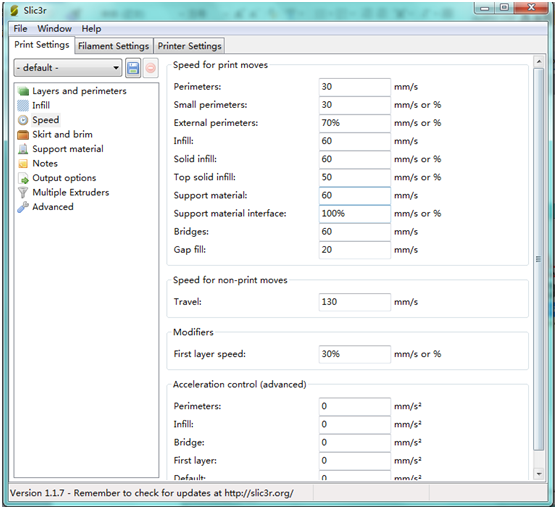Click the Slic3r app logo in title bar
Image resolution: width=557 pixels, height=509 pixels.
coord(14,11)
